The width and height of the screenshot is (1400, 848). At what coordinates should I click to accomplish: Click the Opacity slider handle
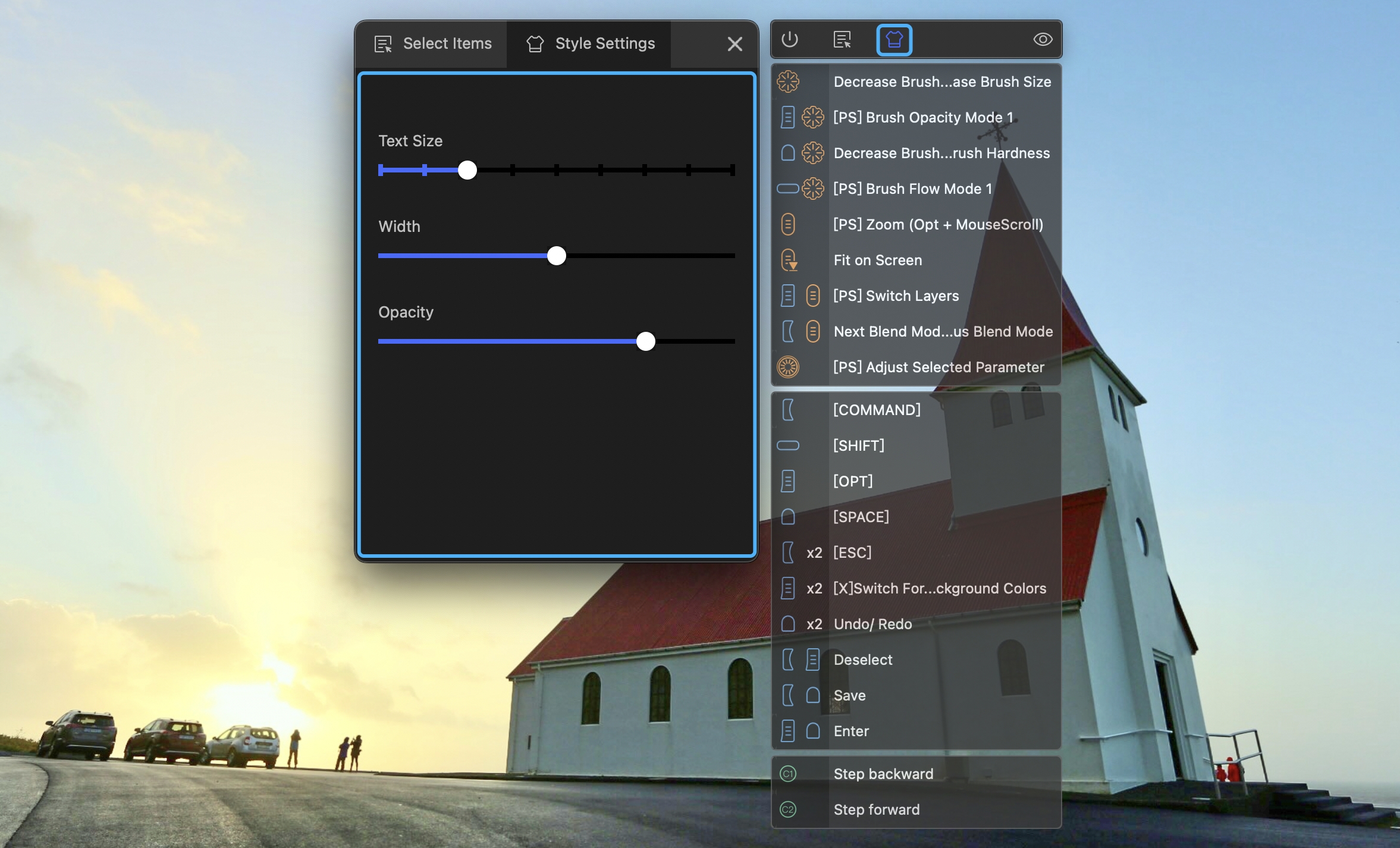point(645,341)
